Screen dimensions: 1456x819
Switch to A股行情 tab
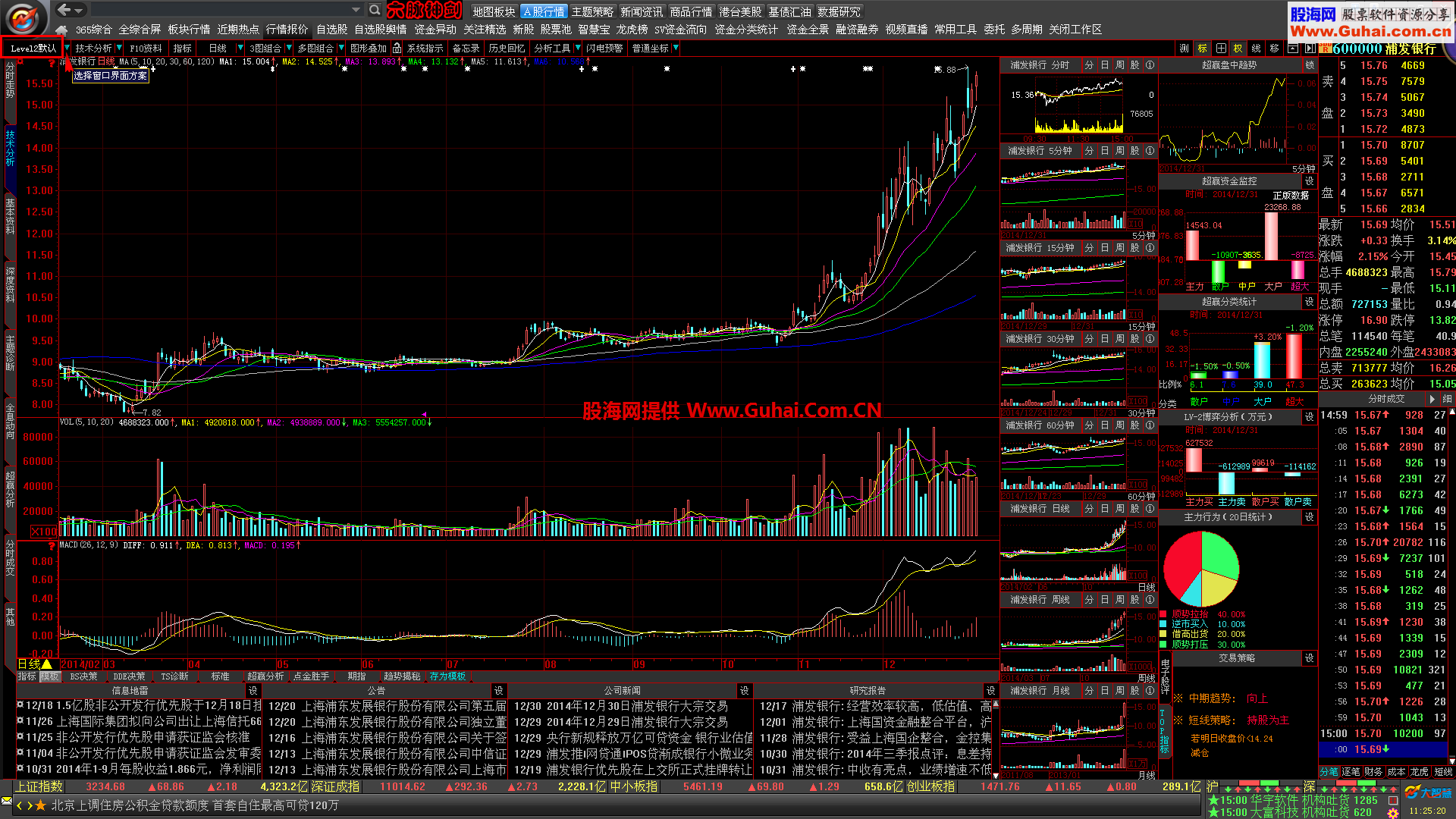pos(543,11)
